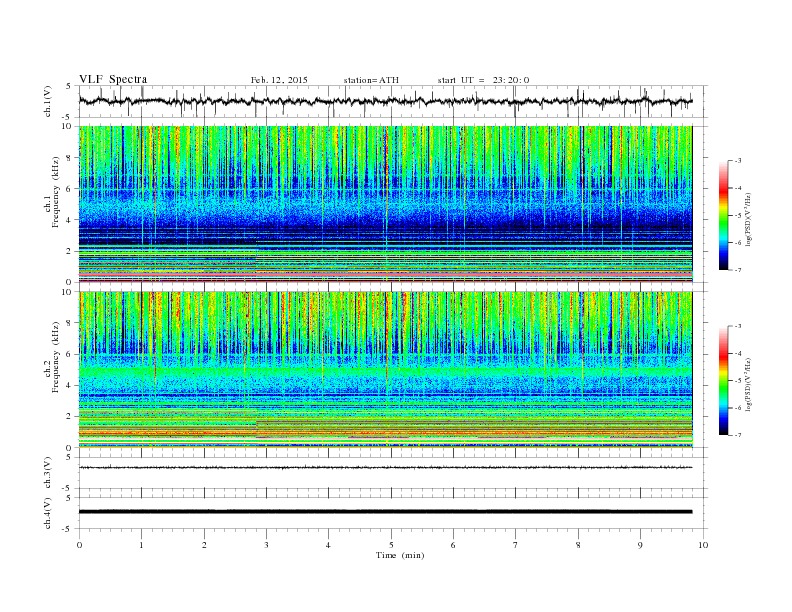The width and height of the screenshot is (792, 612).
Task: Click the '5' tick on the time axis
Action: 391,545
